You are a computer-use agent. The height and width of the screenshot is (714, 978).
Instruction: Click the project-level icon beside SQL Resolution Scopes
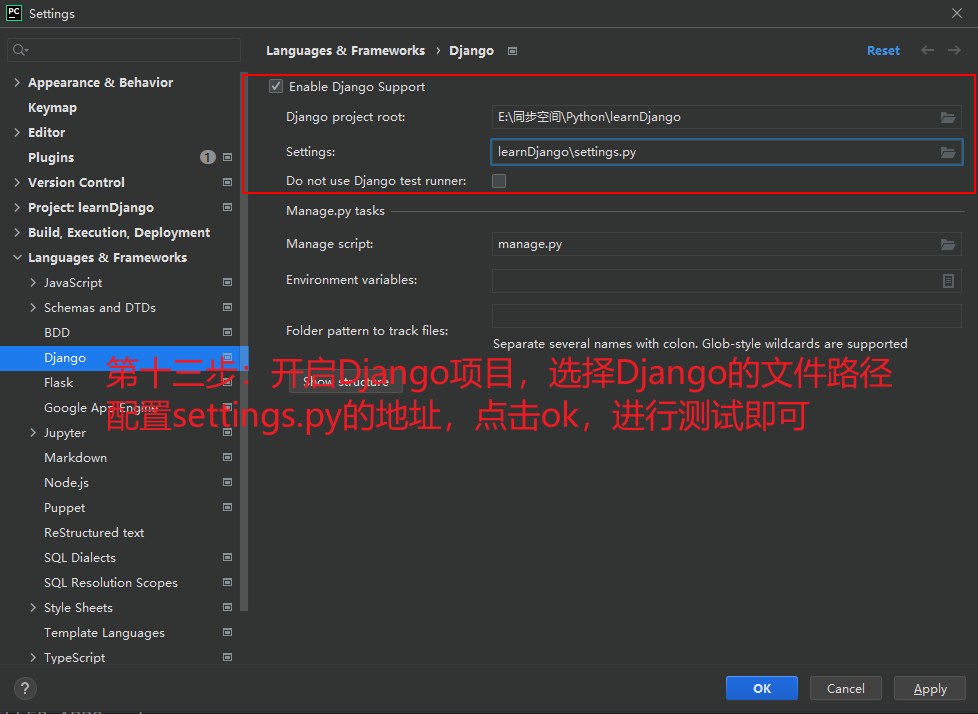(228, 582)
